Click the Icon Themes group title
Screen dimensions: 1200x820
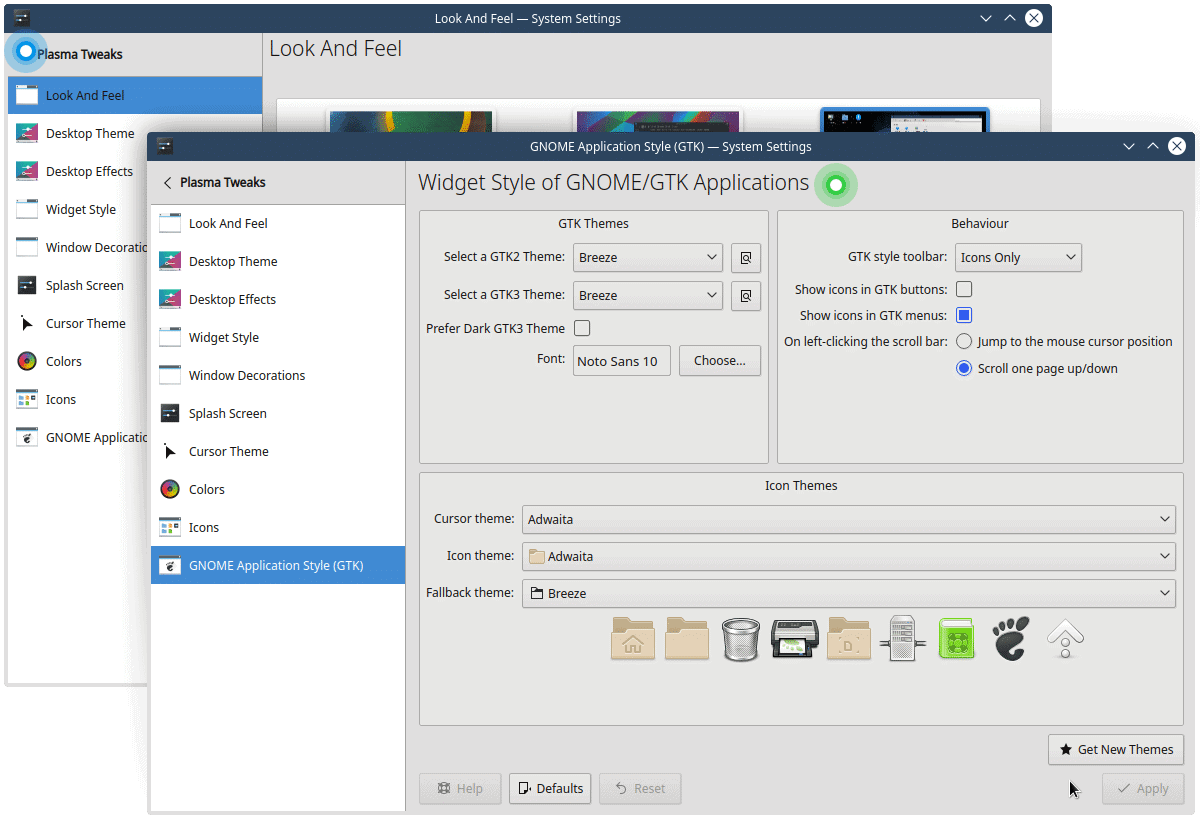(801, 486)
